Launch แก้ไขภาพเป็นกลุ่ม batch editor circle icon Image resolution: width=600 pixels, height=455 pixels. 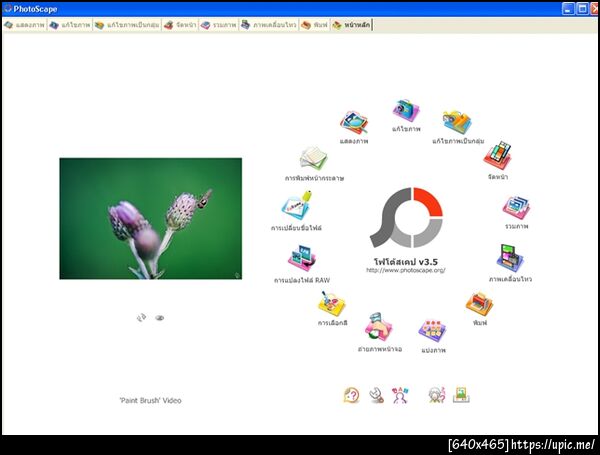[457, 122]
